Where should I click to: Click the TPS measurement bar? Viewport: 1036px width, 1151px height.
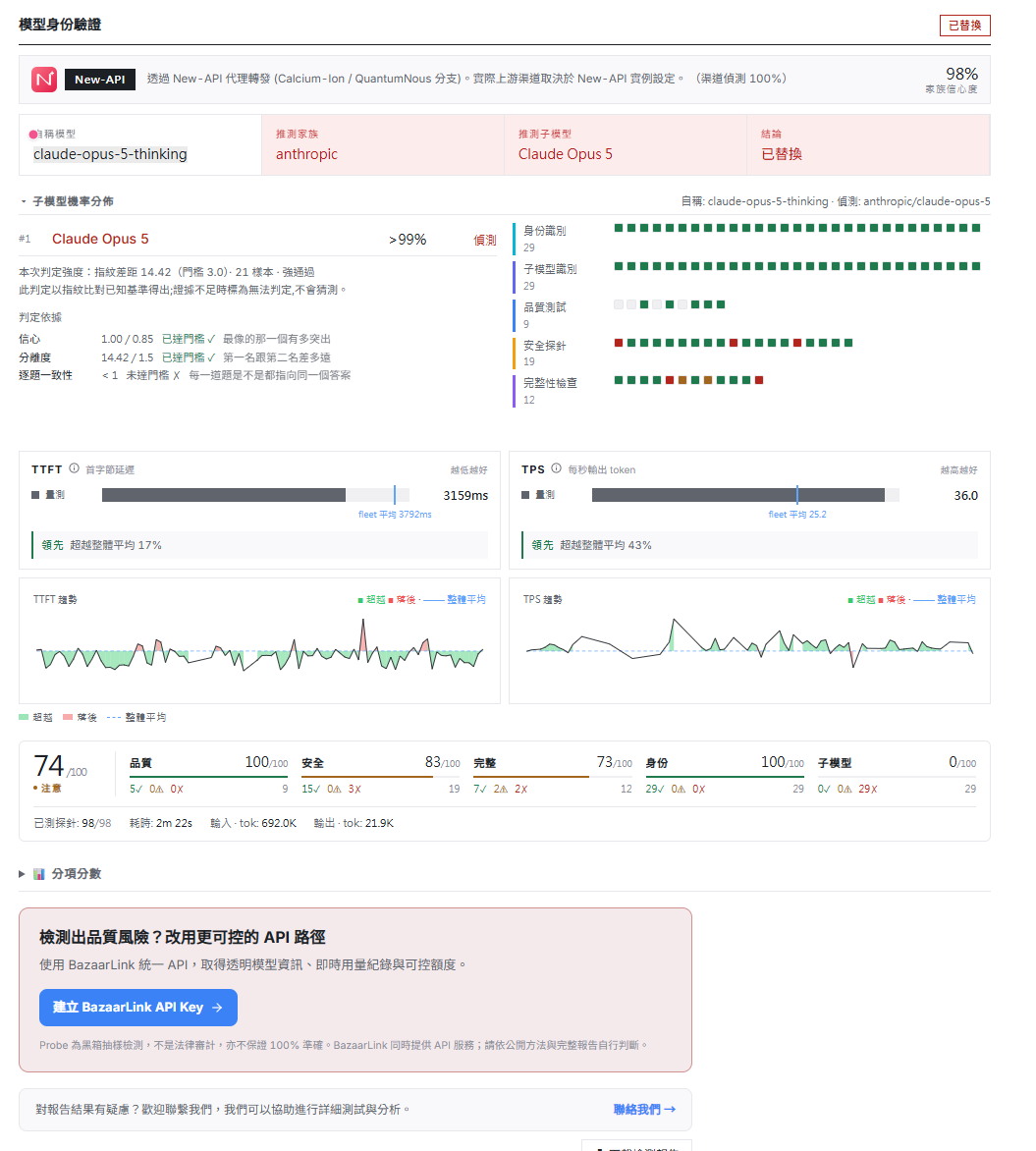745,496
